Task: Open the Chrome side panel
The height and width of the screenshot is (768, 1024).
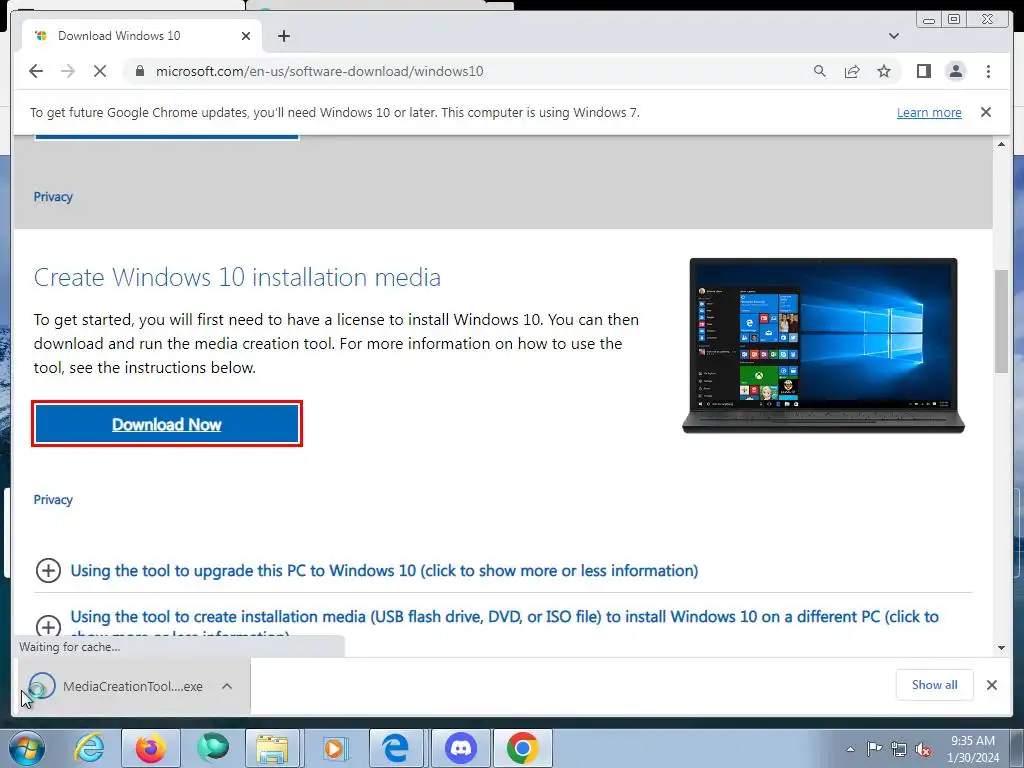Action: [923, 71]
